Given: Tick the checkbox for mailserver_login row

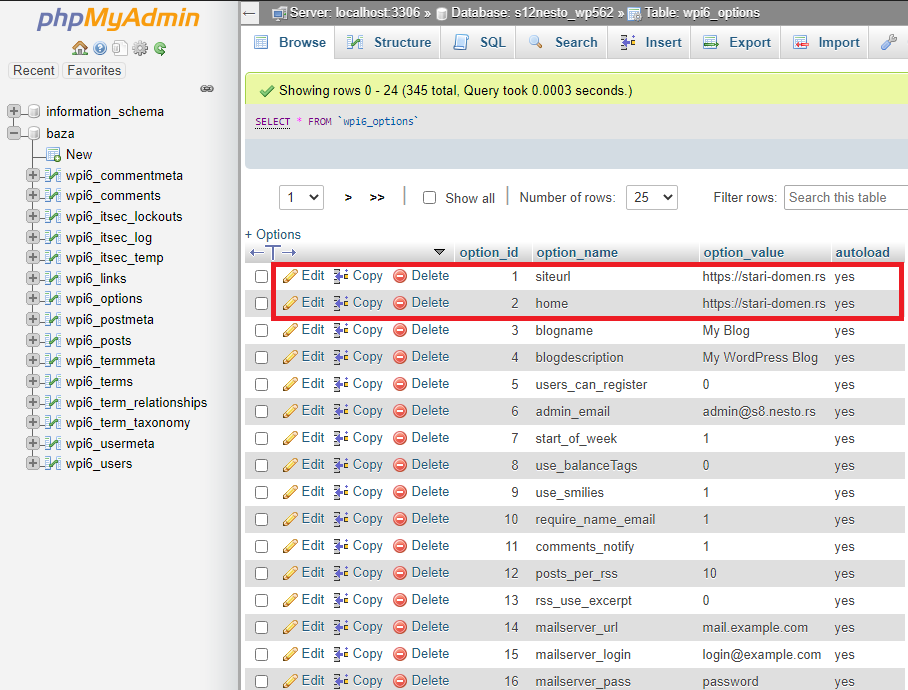Looking at the screenshot, I should coord(262,655).
